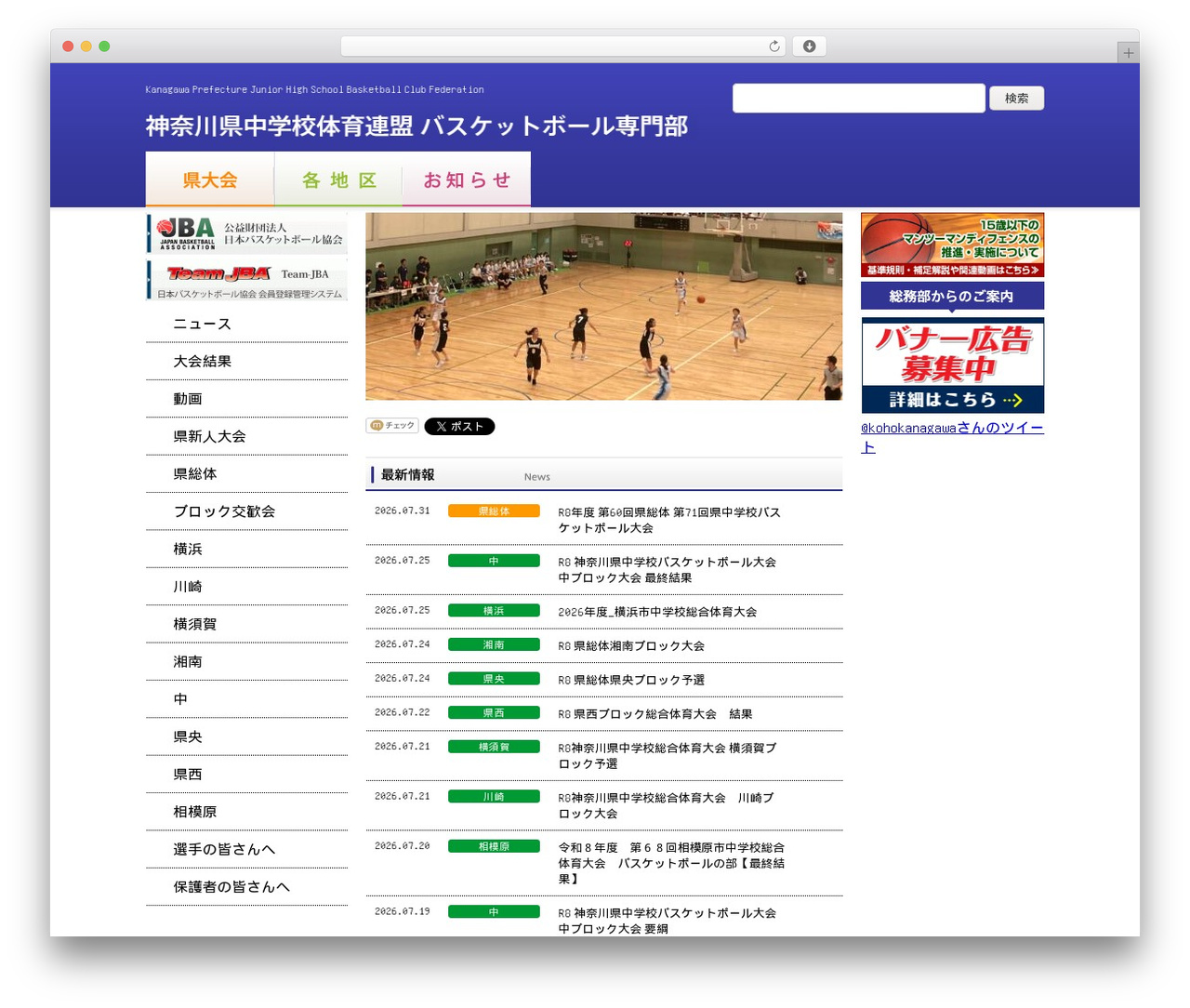This screenshot has width=1190, height=1008.
Task: Open the 第60回県総体 news article
Action: [x=669, y=520]
